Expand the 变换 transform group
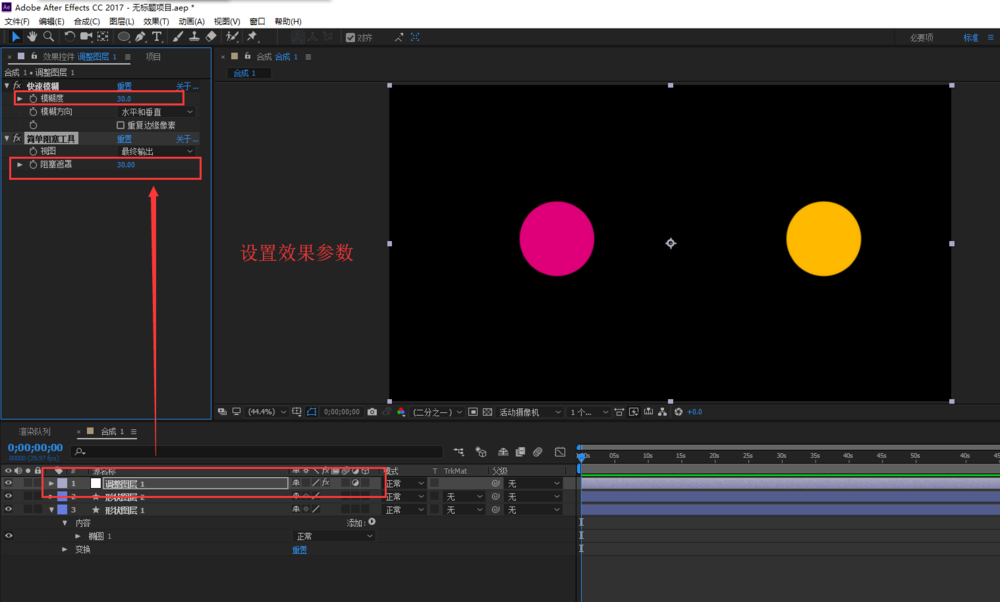The height and width of the screenshot is (602, 1000). (64, 549)
